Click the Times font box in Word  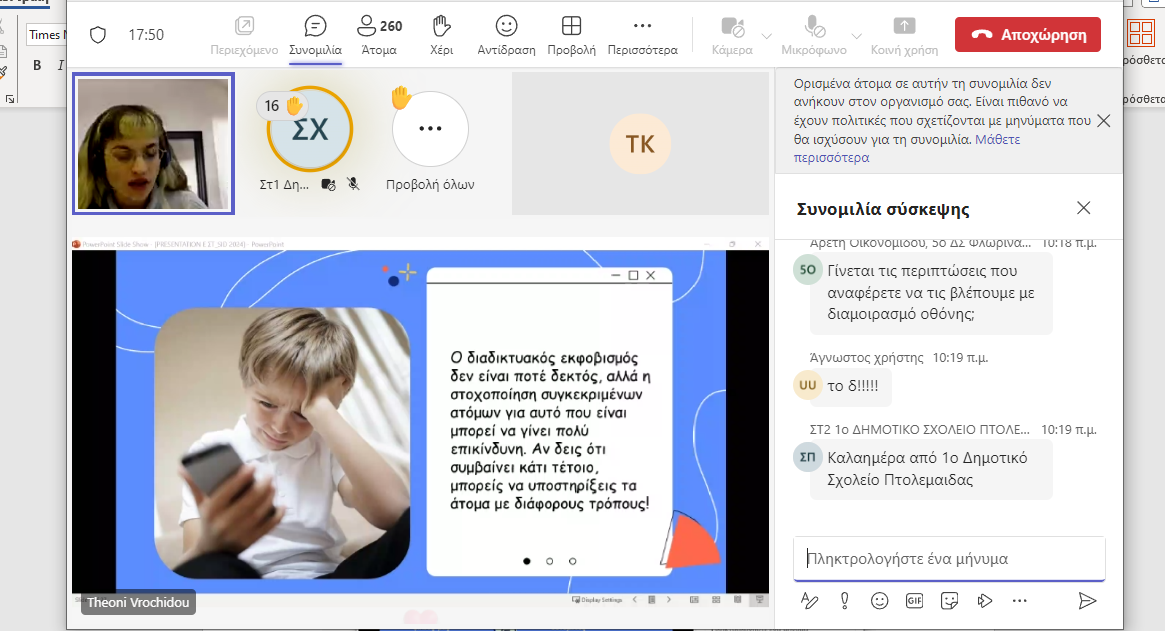coord(47,35)
